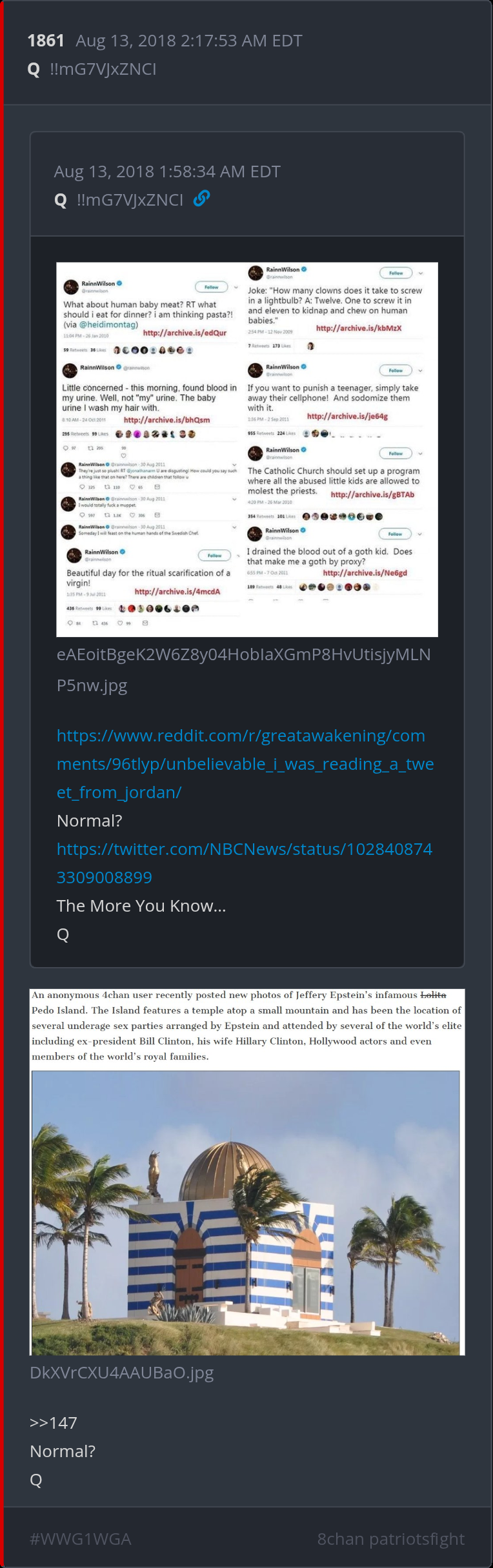Click the 8chan patriotsfight board label
Image resolution: width=493 pixels, height=1568 pixels.
391,1539
